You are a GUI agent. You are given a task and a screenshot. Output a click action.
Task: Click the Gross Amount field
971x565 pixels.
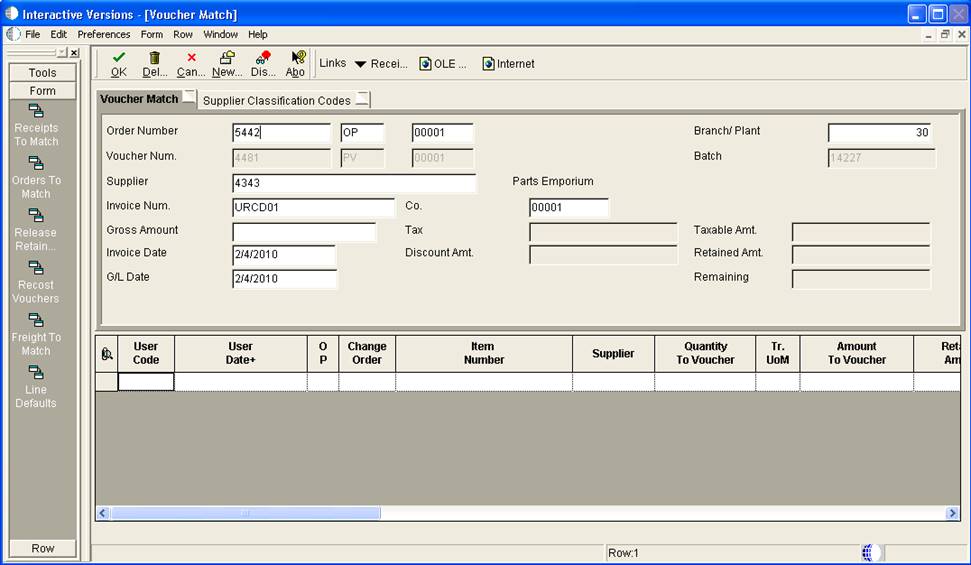click(304, 232)
